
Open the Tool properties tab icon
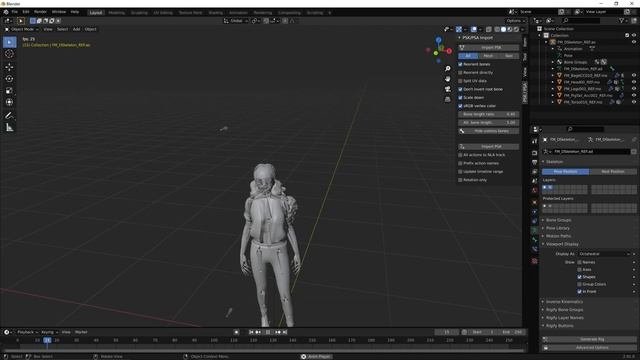tap(535, 141)
